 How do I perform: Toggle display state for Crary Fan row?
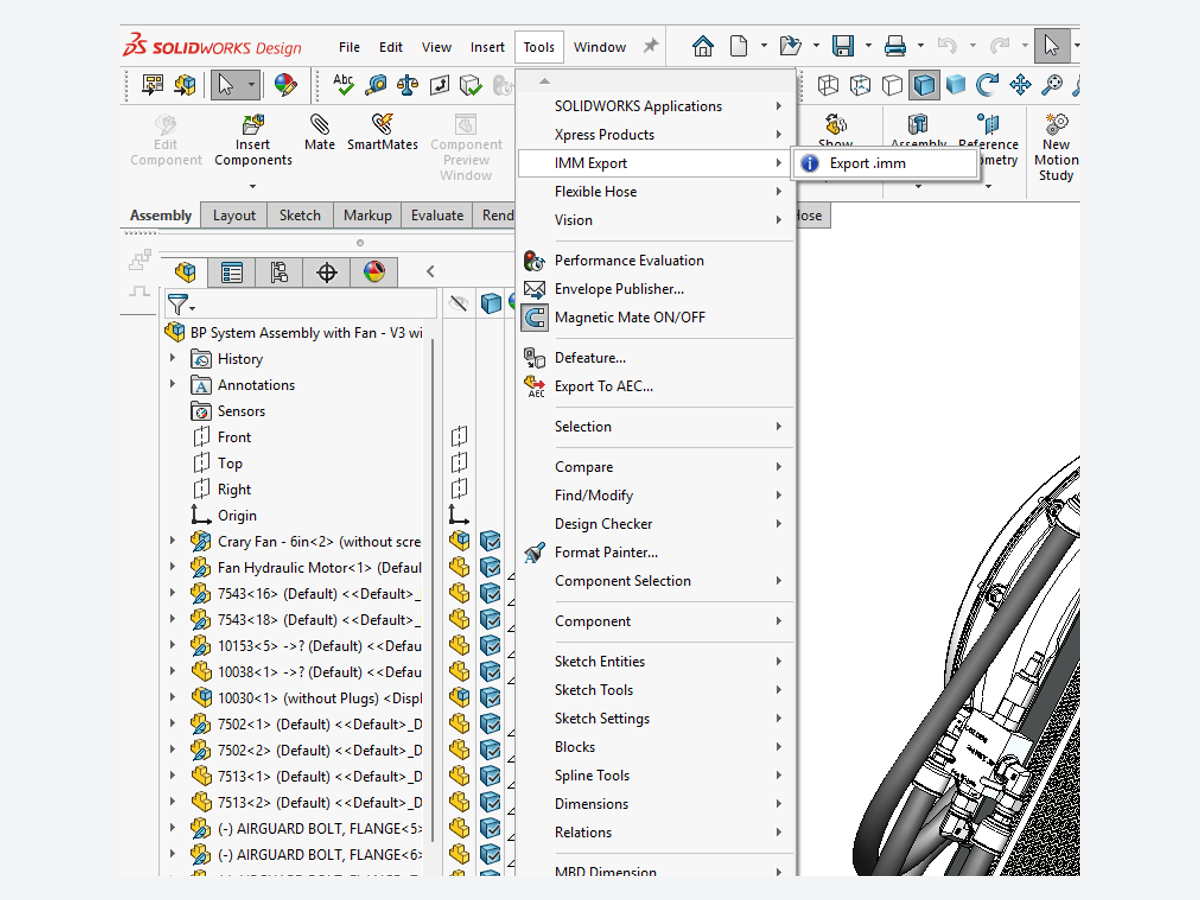click(490, 541)
